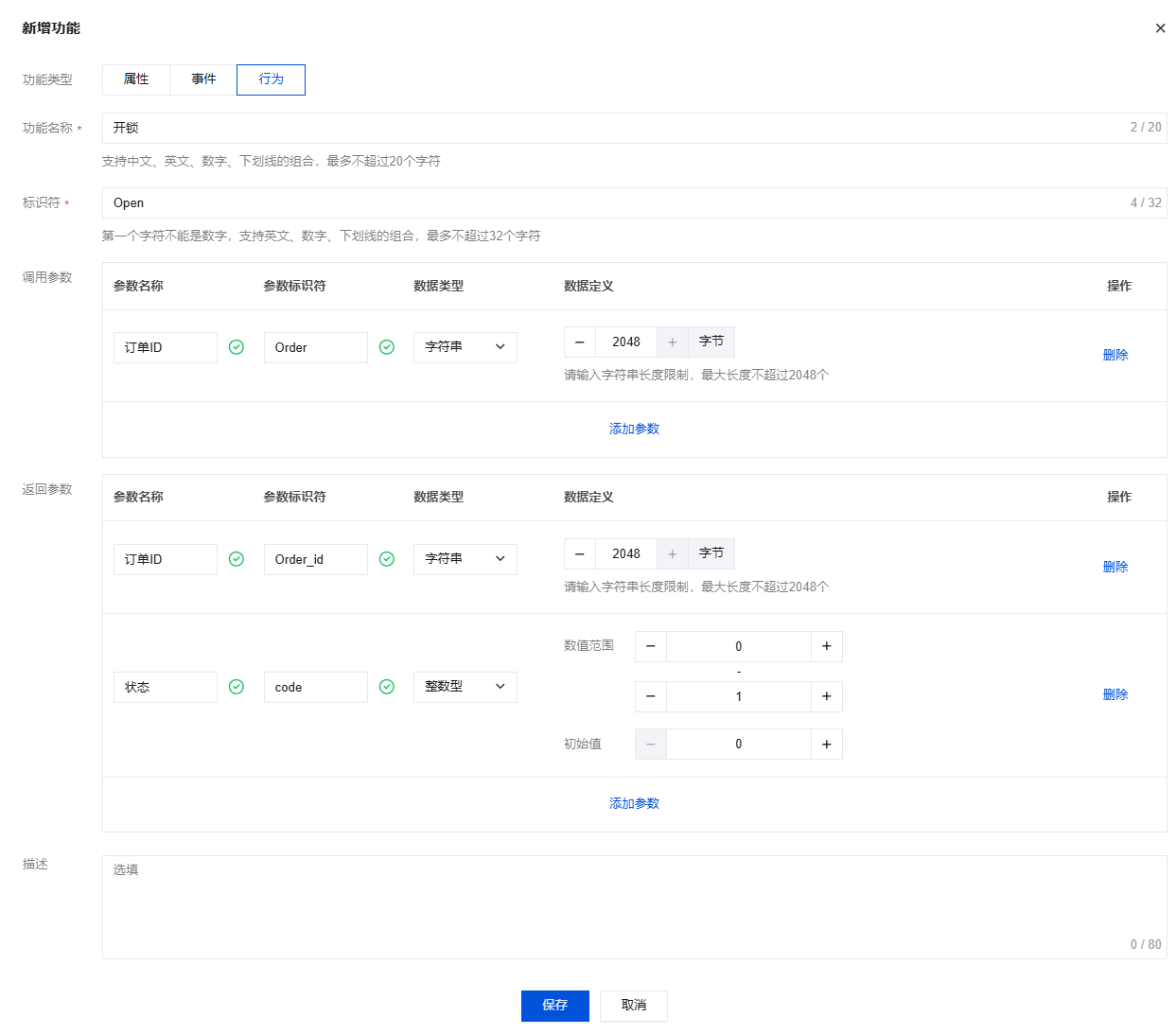Image resolution: width=1176 pixels, height=1034 pixels.
Task: Increase call parameter string length with plus
Action: [x=673, y=342]
